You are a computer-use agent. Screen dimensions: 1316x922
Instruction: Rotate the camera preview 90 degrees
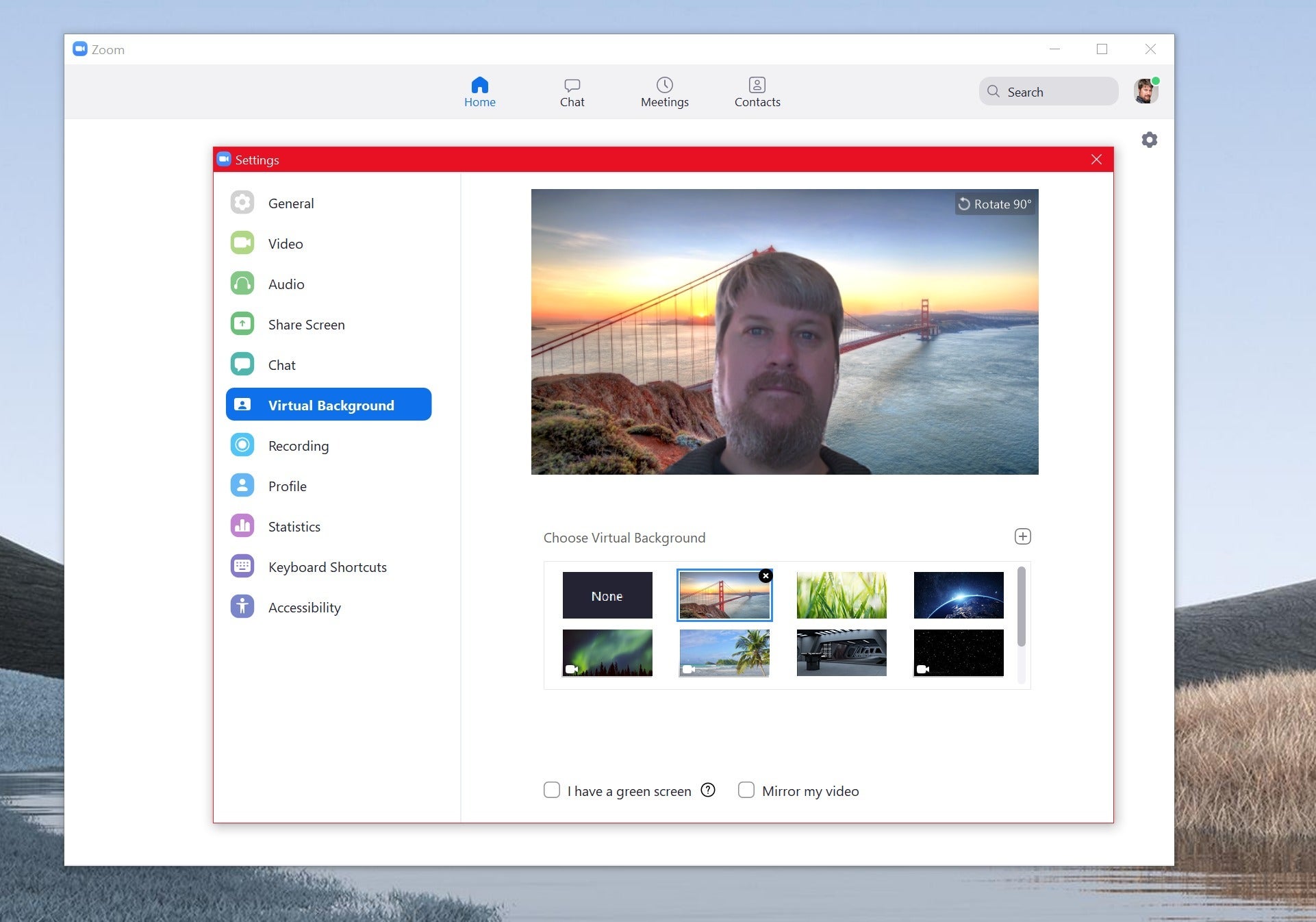994,204
